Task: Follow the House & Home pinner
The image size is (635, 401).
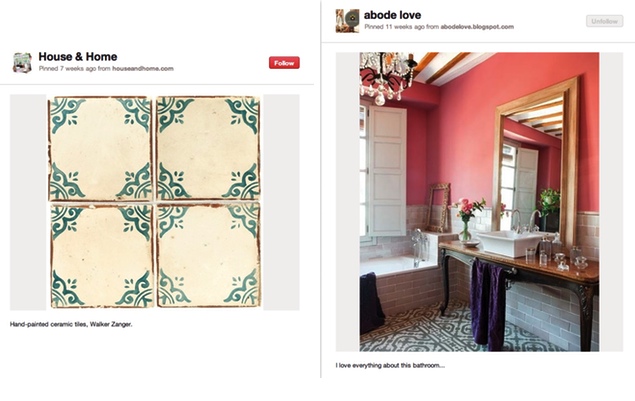Action: (x=284, y=63)
